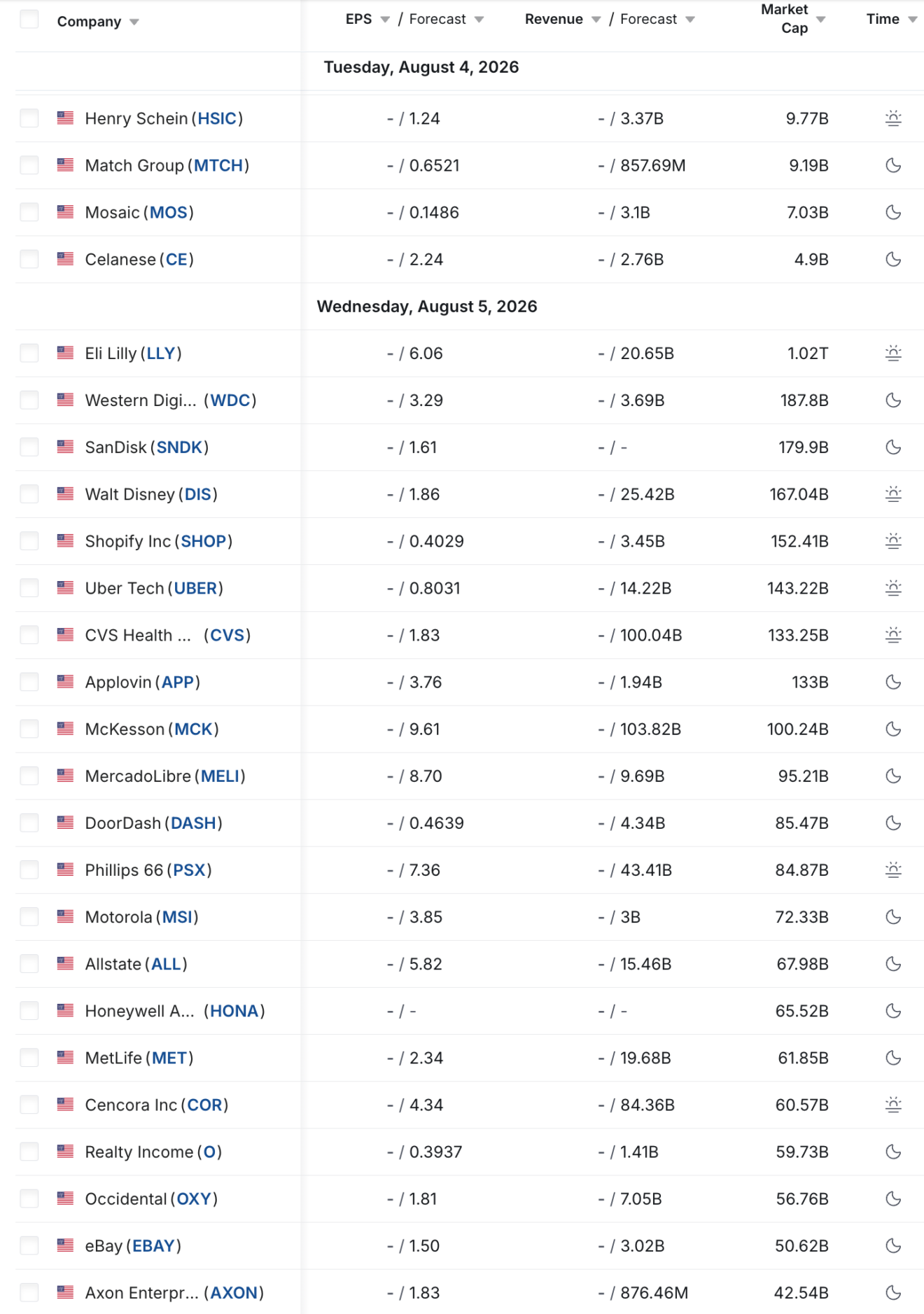Viewport: 924px width, 1314px height.
Task: Expand the Market Cap column dropdown arrow
Action: [821, 20]
